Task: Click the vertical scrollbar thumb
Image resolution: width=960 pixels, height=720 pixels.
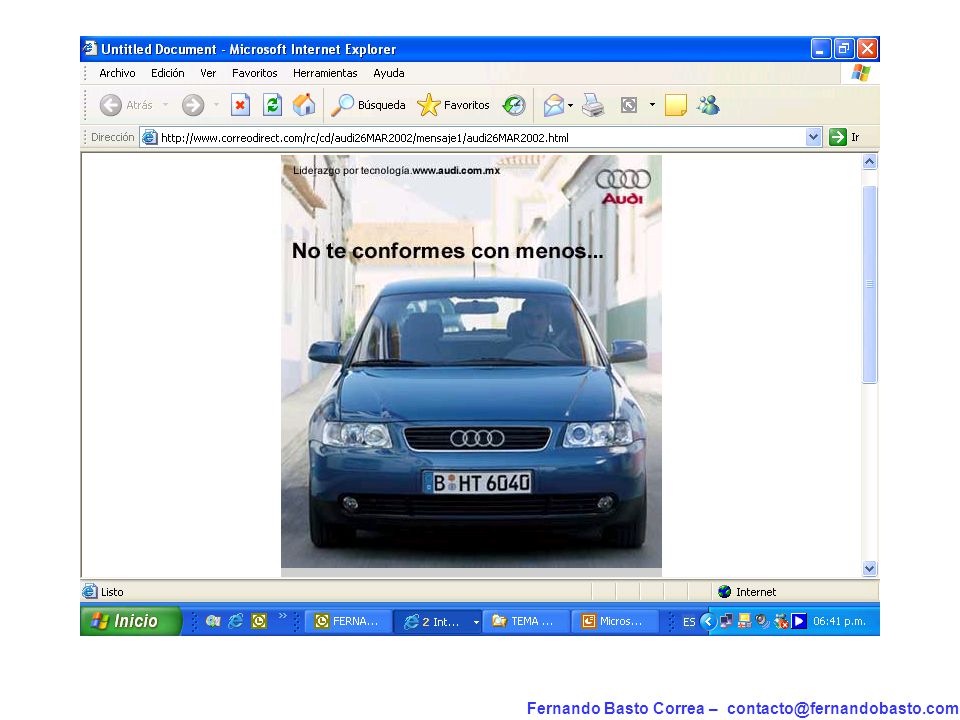Action: pyautogui.click(x=869, y=285)
